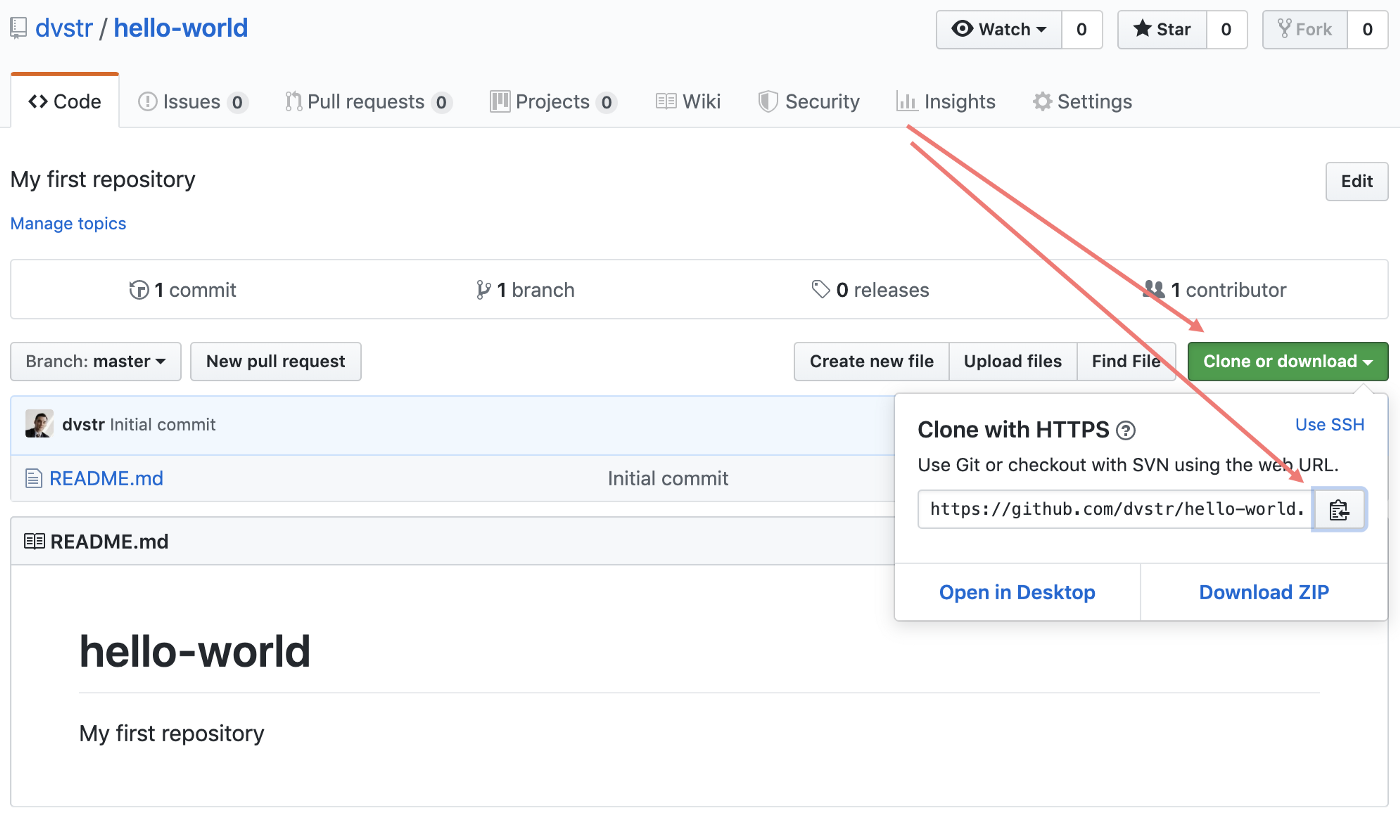
Task: Open the Watch dropdown
Action: click(999, 29)
